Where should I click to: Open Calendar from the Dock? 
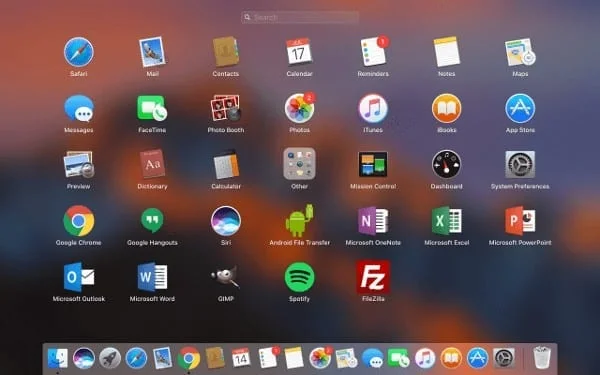(241, 358)
